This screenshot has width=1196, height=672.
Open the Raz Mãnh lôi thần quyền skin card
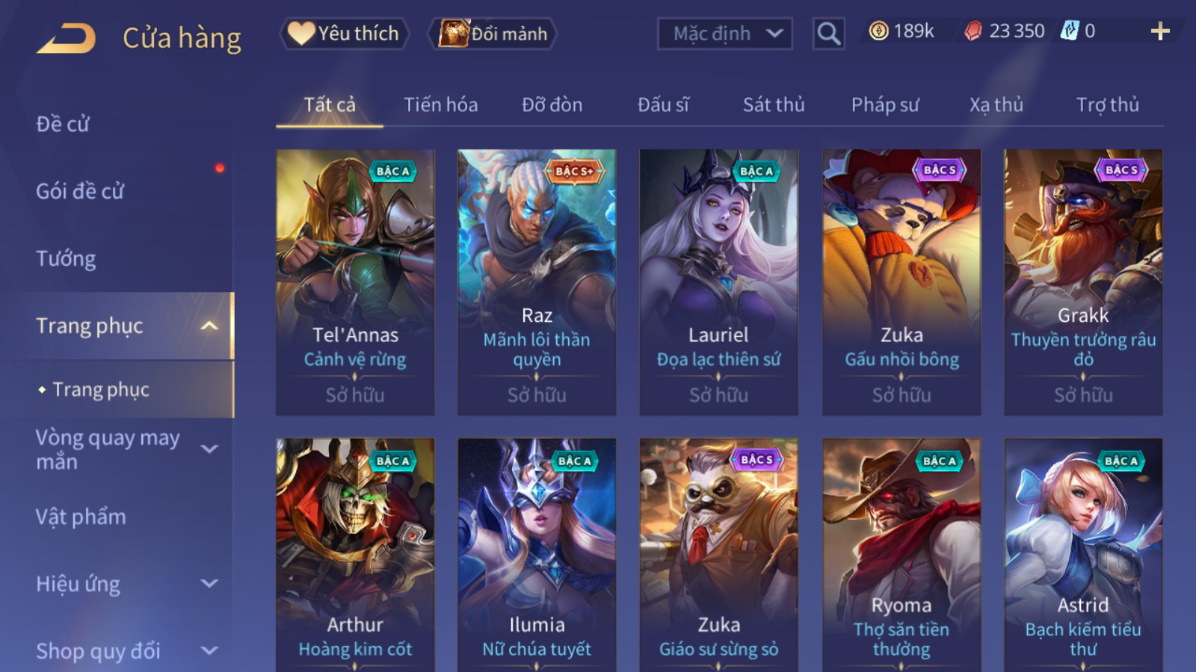click(536, 282)
